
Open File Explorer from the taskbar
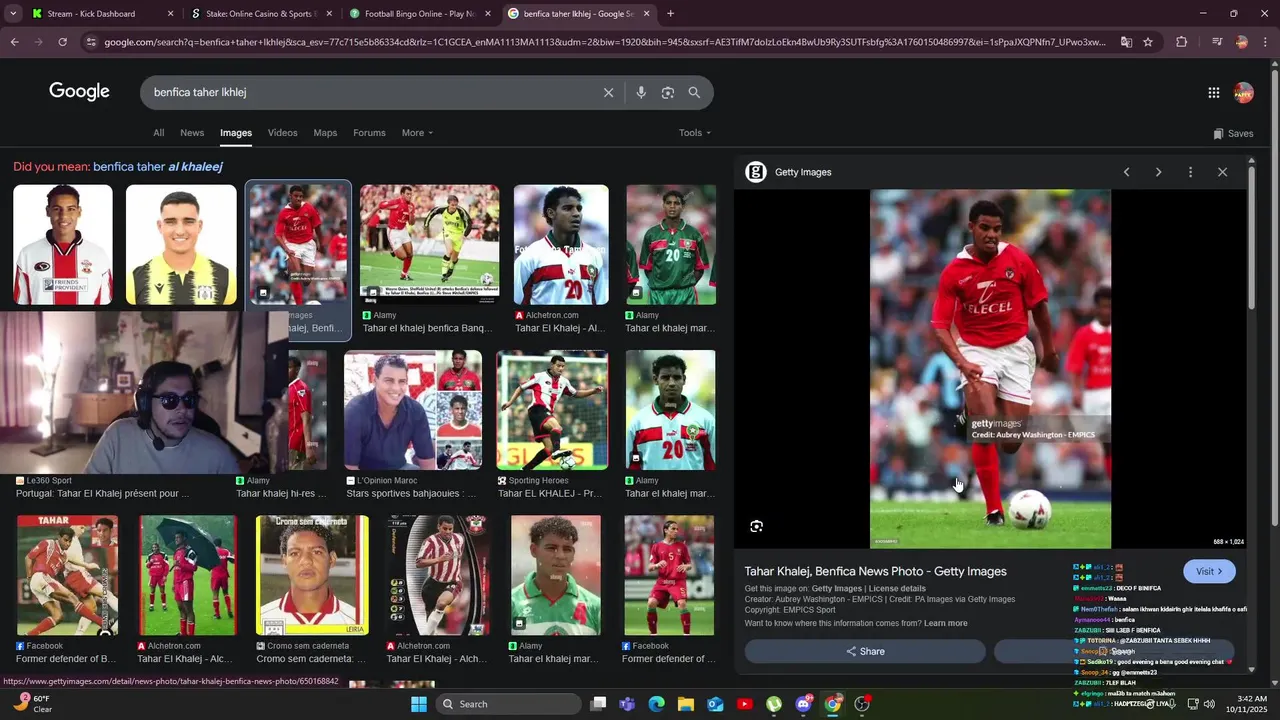[686, 704]
